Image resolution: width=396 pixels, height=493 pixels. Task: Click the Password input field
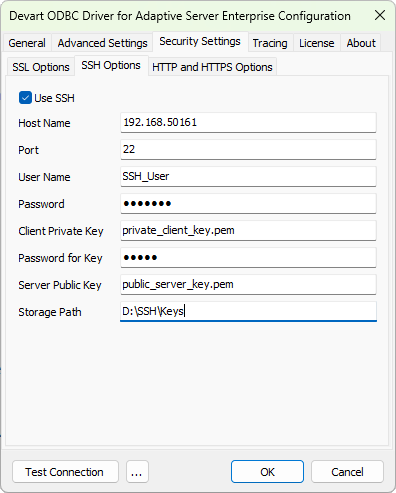[248, 203]
